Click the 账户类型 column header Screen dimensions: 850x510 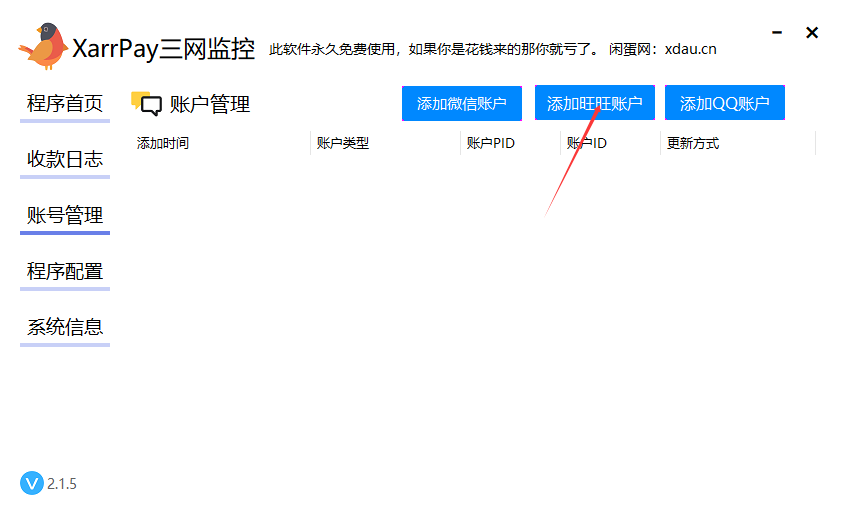coord(343,143)
